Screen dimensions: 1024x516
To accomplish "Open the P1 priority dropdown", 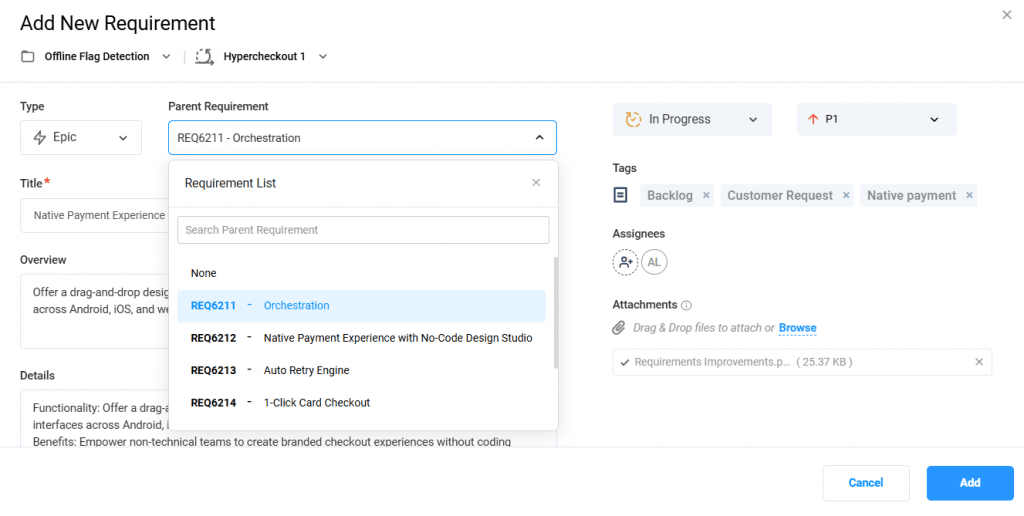I will pos(876,119).
